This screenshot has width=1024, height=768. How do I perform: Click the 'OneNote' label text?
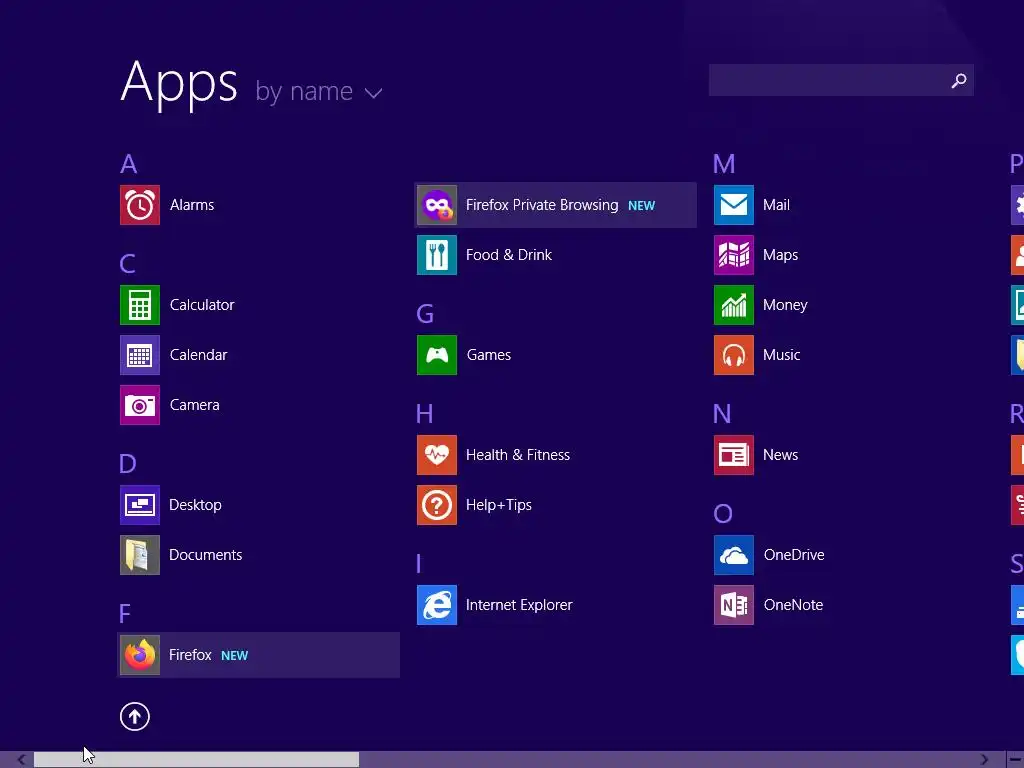793,605
